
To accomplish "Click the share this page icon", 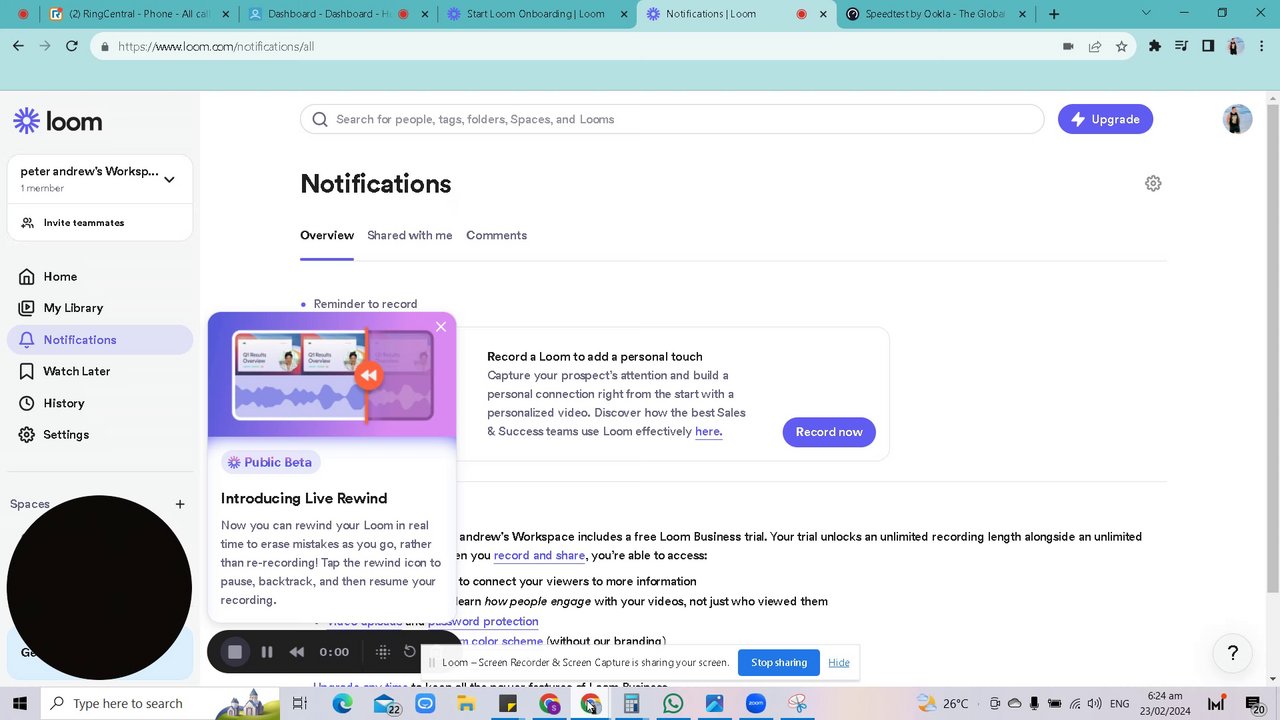I will (1095, 46).
